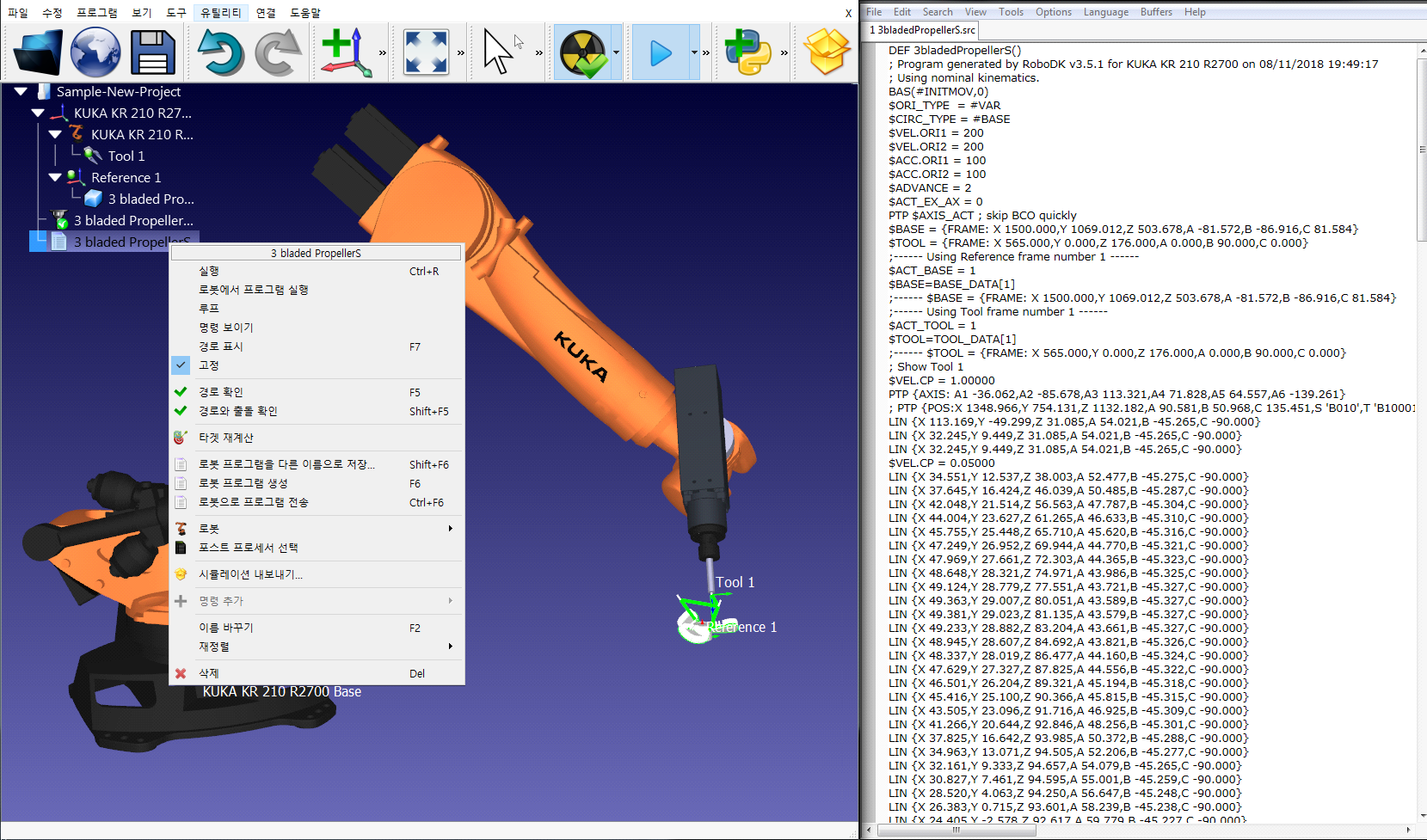Click the Reference 1 frame icon in the tree
The height and width of the screenshot is (840, 1427).
pos(76,177)
